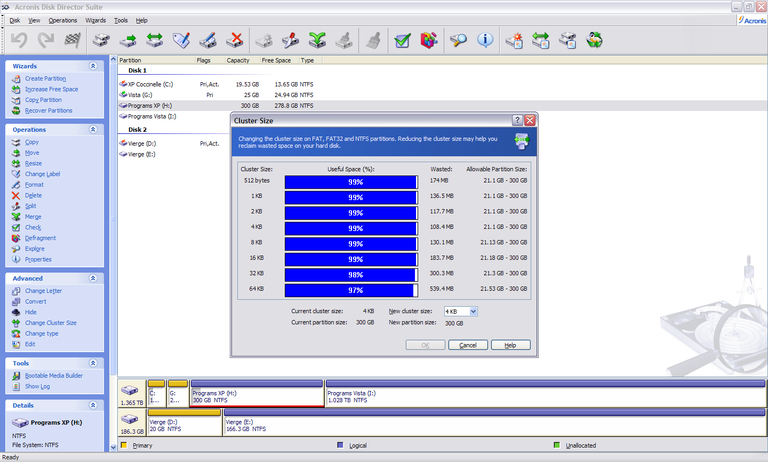The width and height of the screenshot is (768, 462).
Task: Open the Wizards menu
Action: pos(96,21)
